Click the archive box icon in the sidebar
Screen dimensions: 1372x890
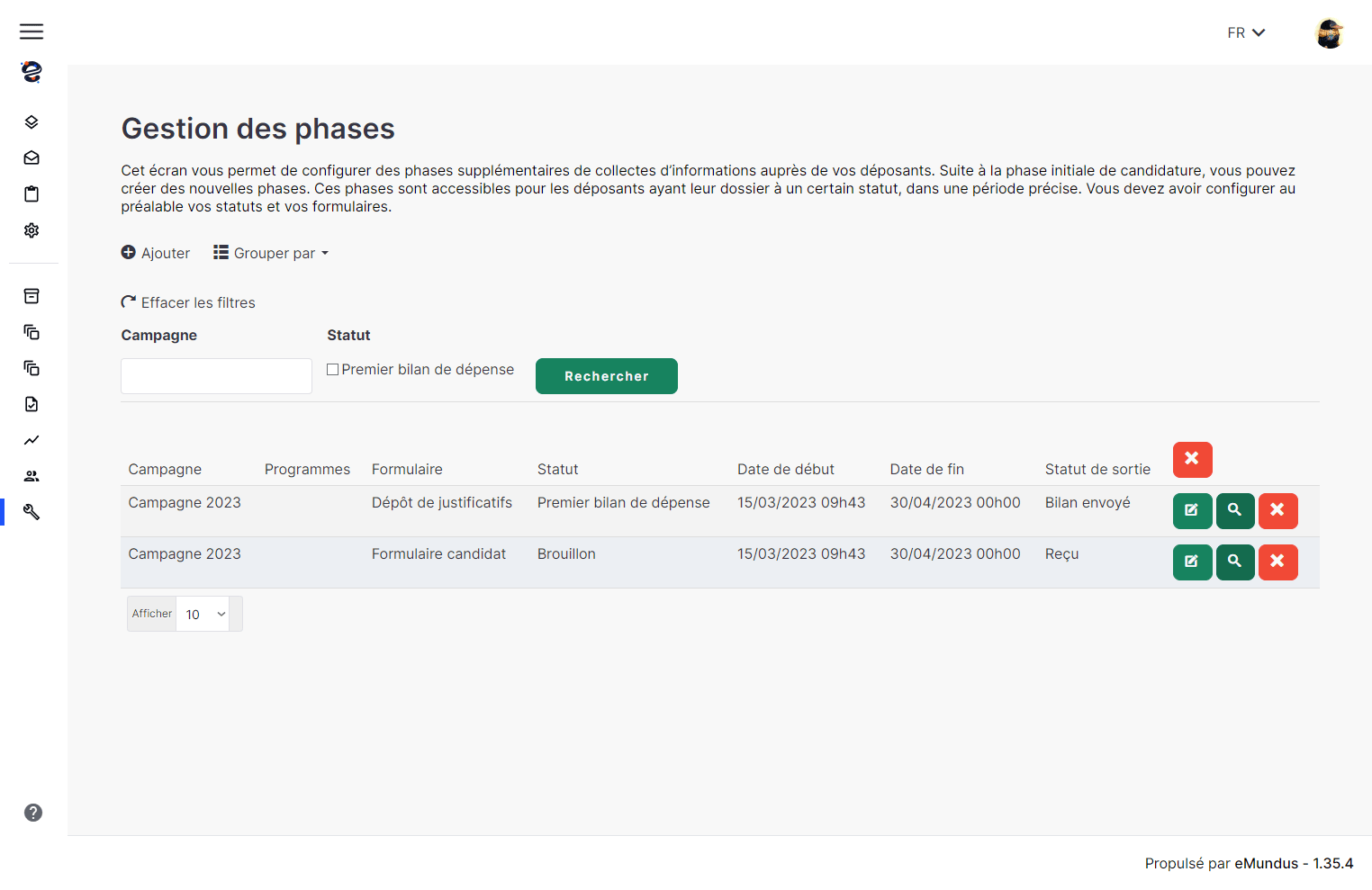(32, 296)
